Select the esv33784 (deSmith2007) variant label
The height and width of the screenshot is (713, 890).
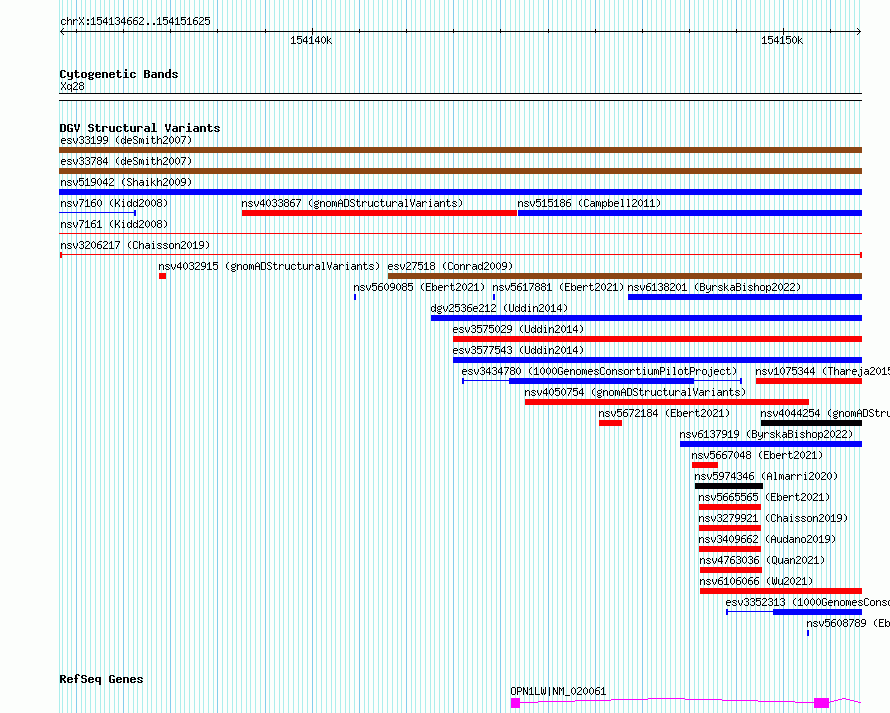[126, 161]
